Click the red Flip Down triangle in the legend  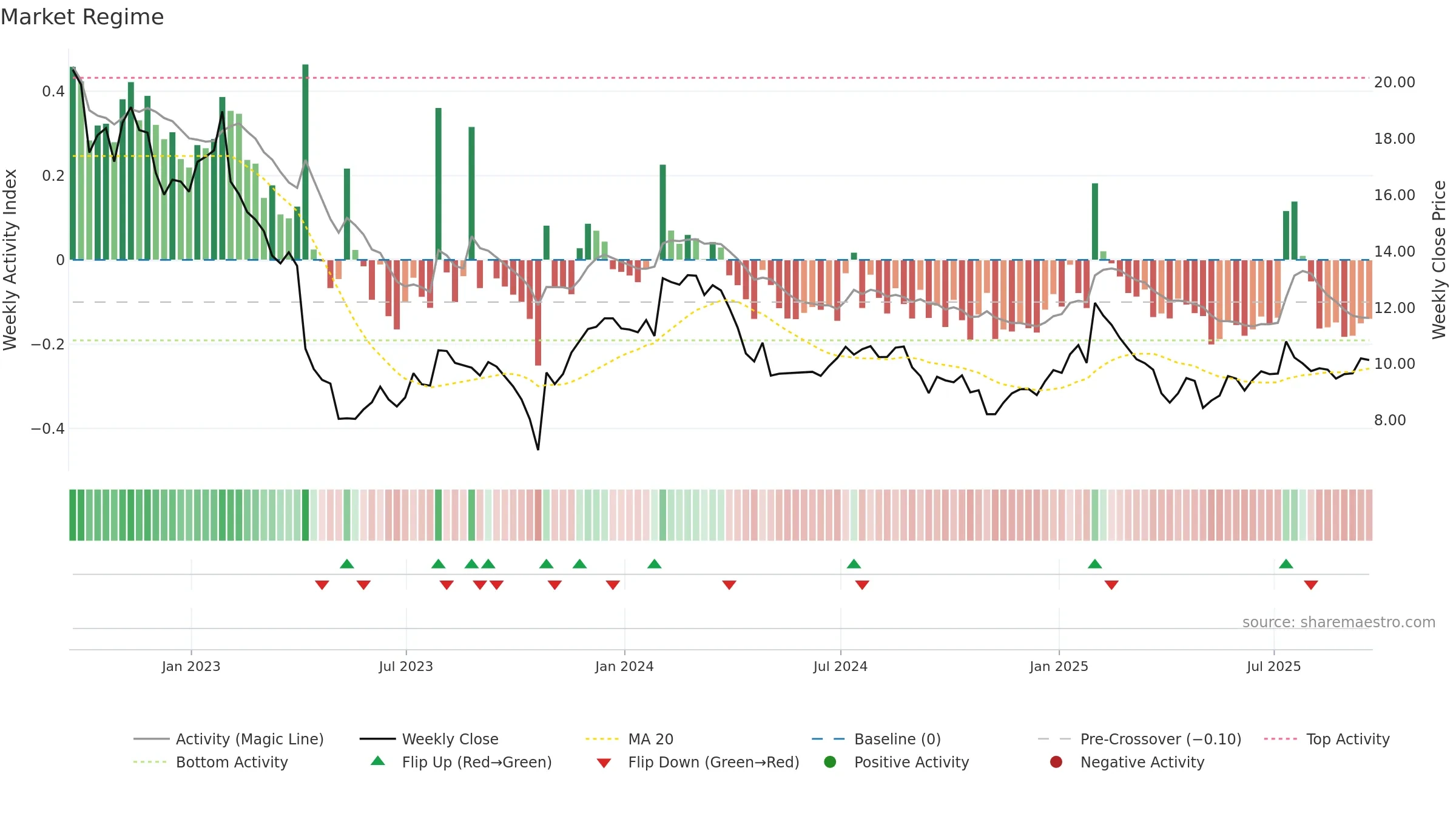tap(604, 763)
